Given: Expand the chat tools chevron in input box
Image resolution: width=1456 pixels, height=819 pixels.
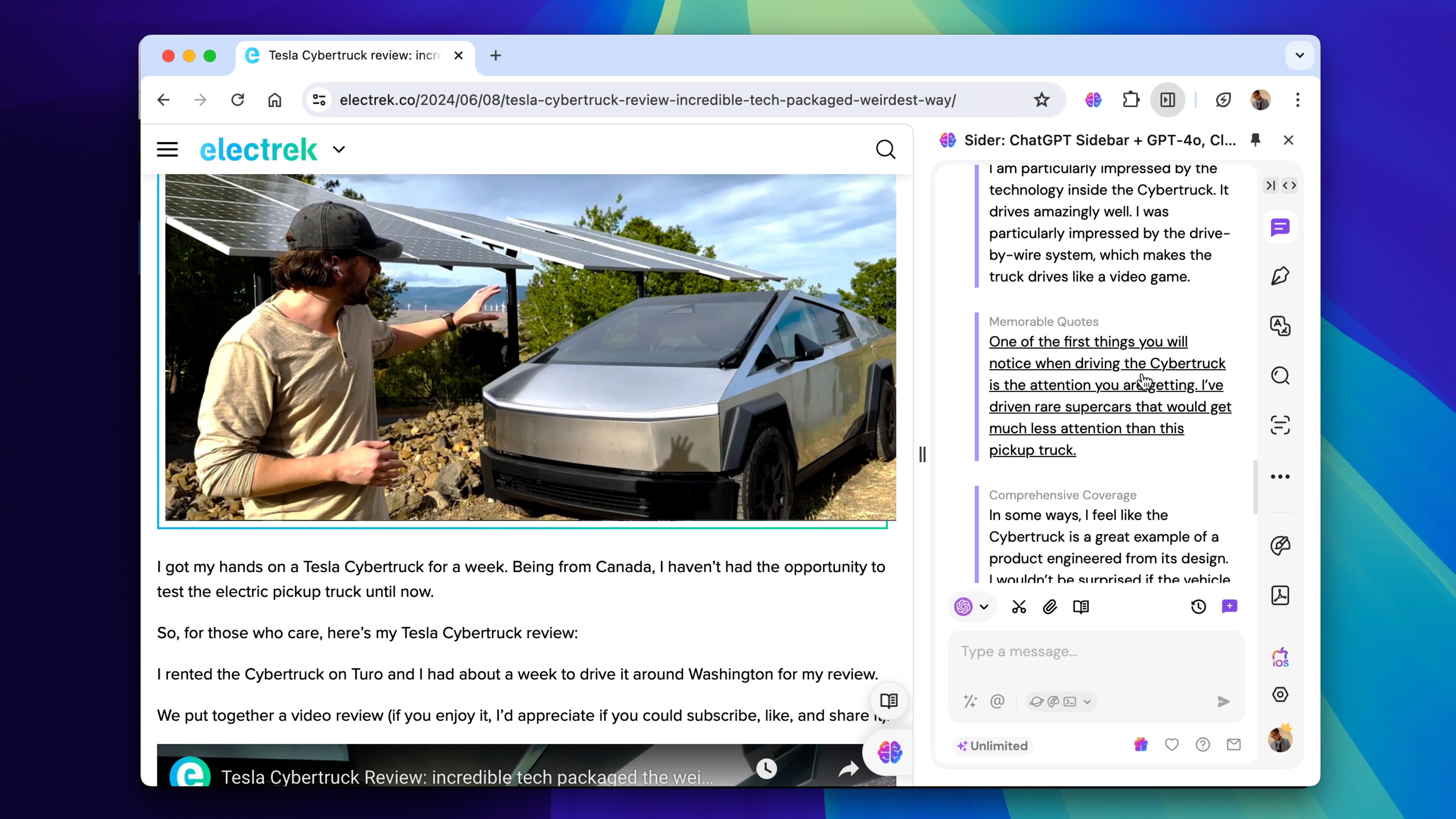Looking at the screenshot, I should [x=1087, y=701].
